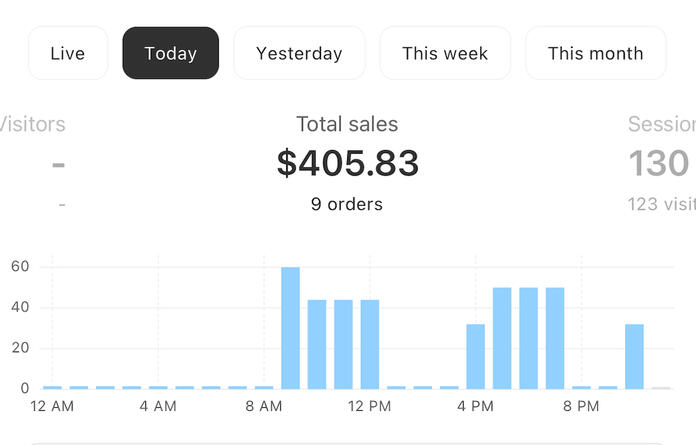This screenshot has width=696, height=445.
Task: Tap the Total sales heading
Action: (347, 125)
